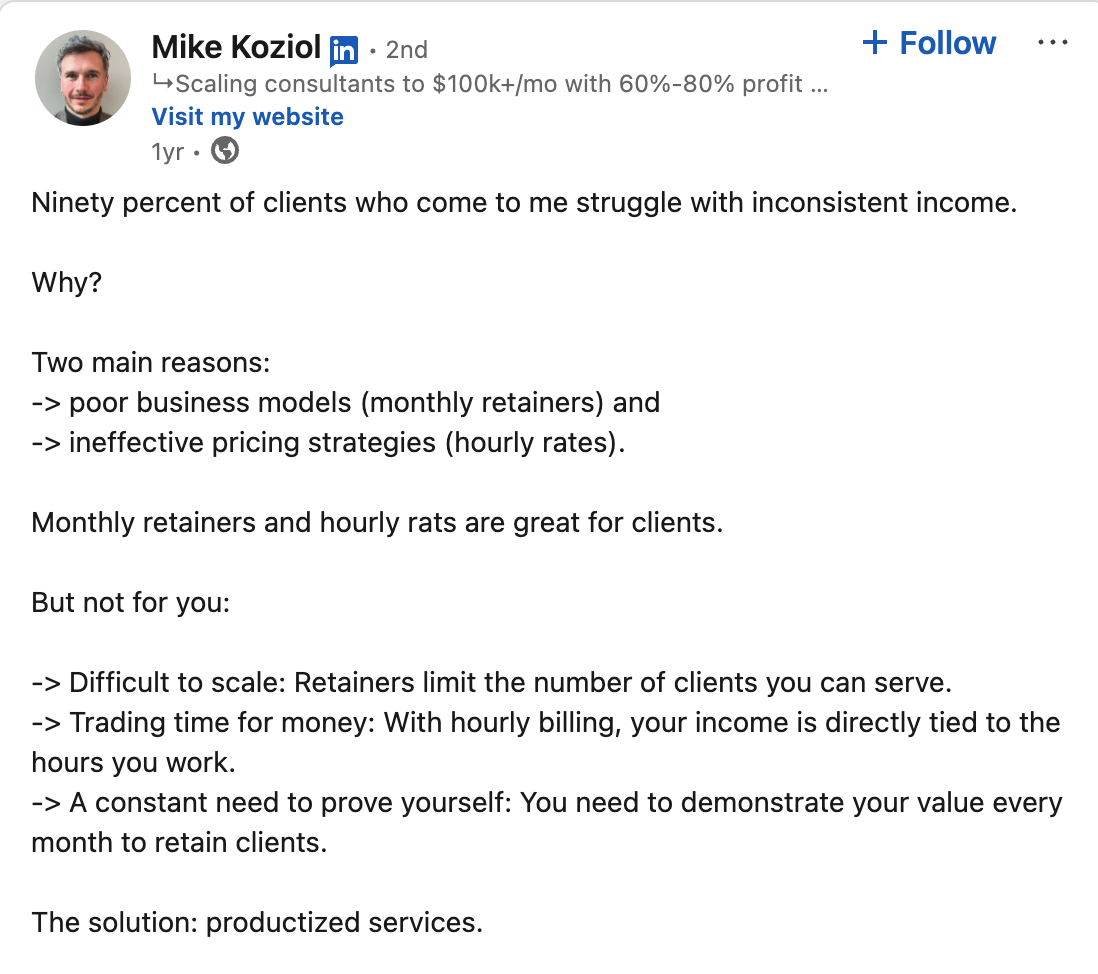Screen dimensions: 1098x974
Task: Click Mike Koziol's profile photo
Action: pos(83,78)
